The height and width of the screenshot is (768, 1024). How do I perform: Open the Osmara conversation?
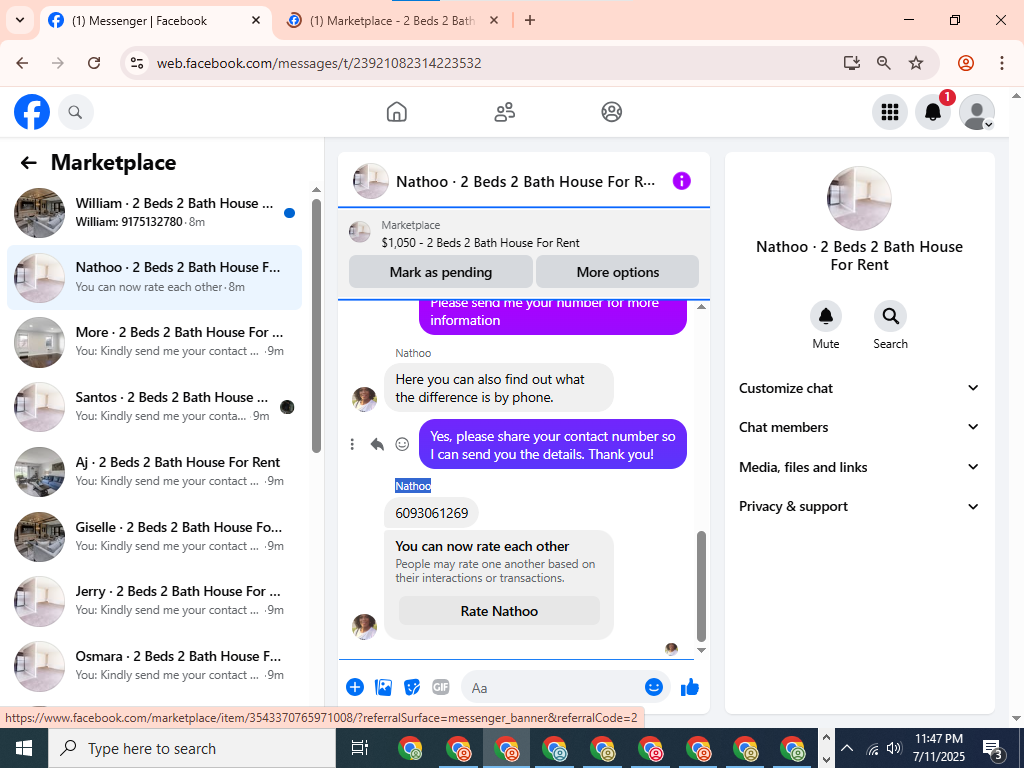click(155, 665)
